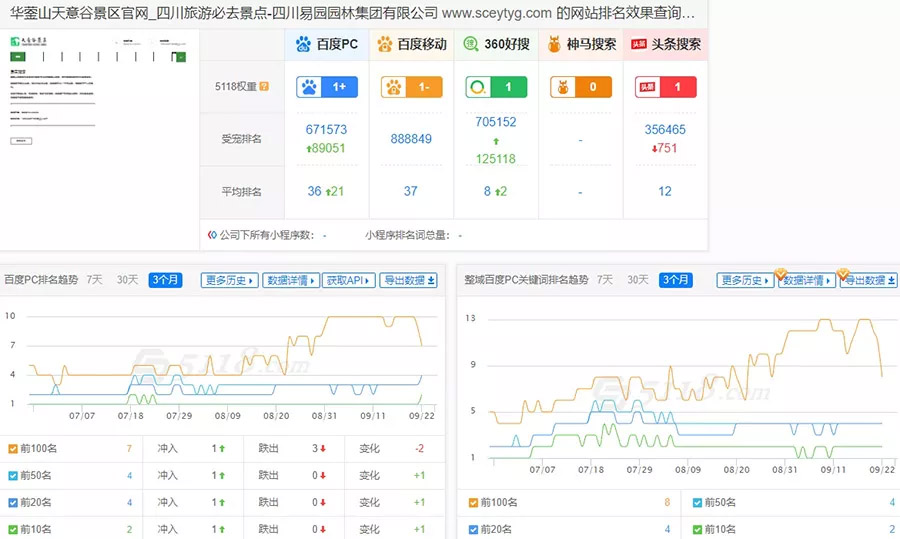
Task: Select the 神马搜索 tab
Action: tap(581, 44)
